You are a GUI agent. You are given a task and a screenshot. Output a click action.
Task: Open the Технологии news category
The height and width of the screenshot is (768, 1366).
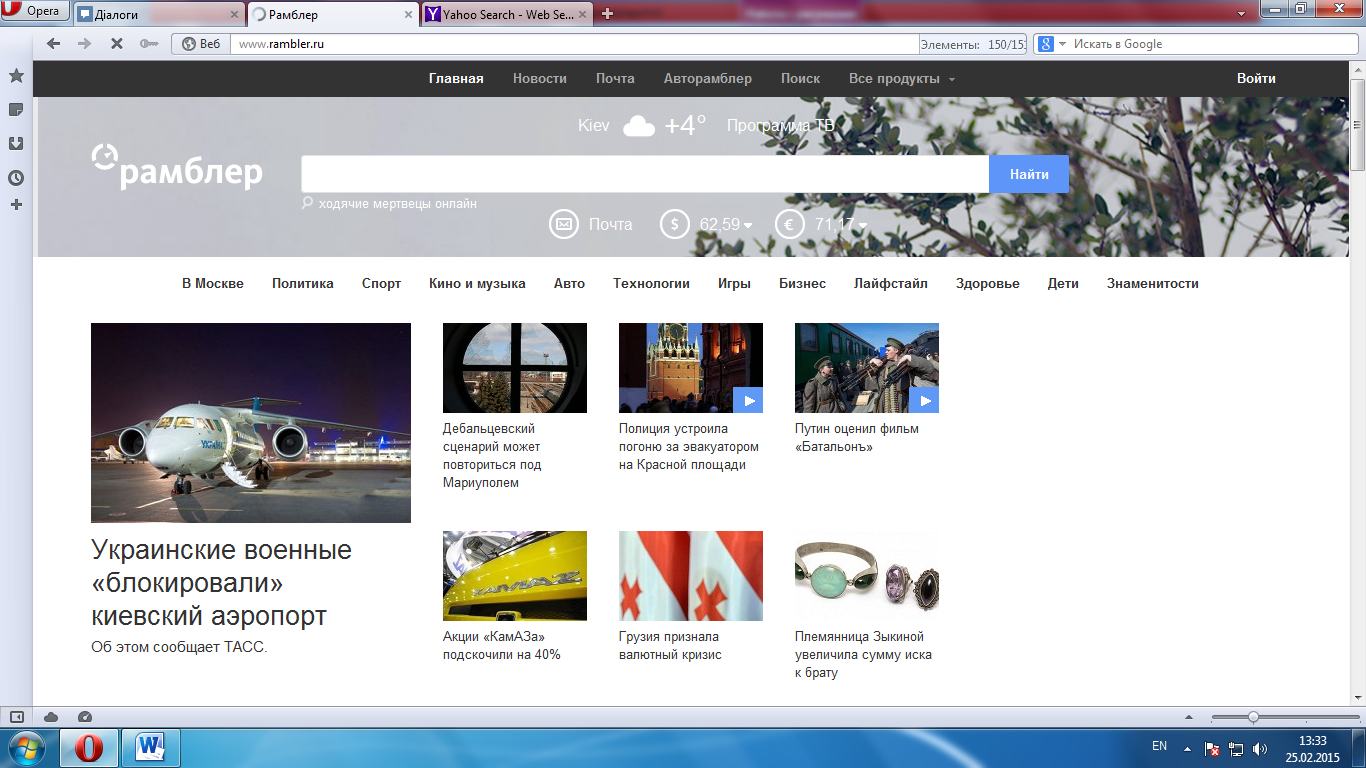click(x=652, y=284)
